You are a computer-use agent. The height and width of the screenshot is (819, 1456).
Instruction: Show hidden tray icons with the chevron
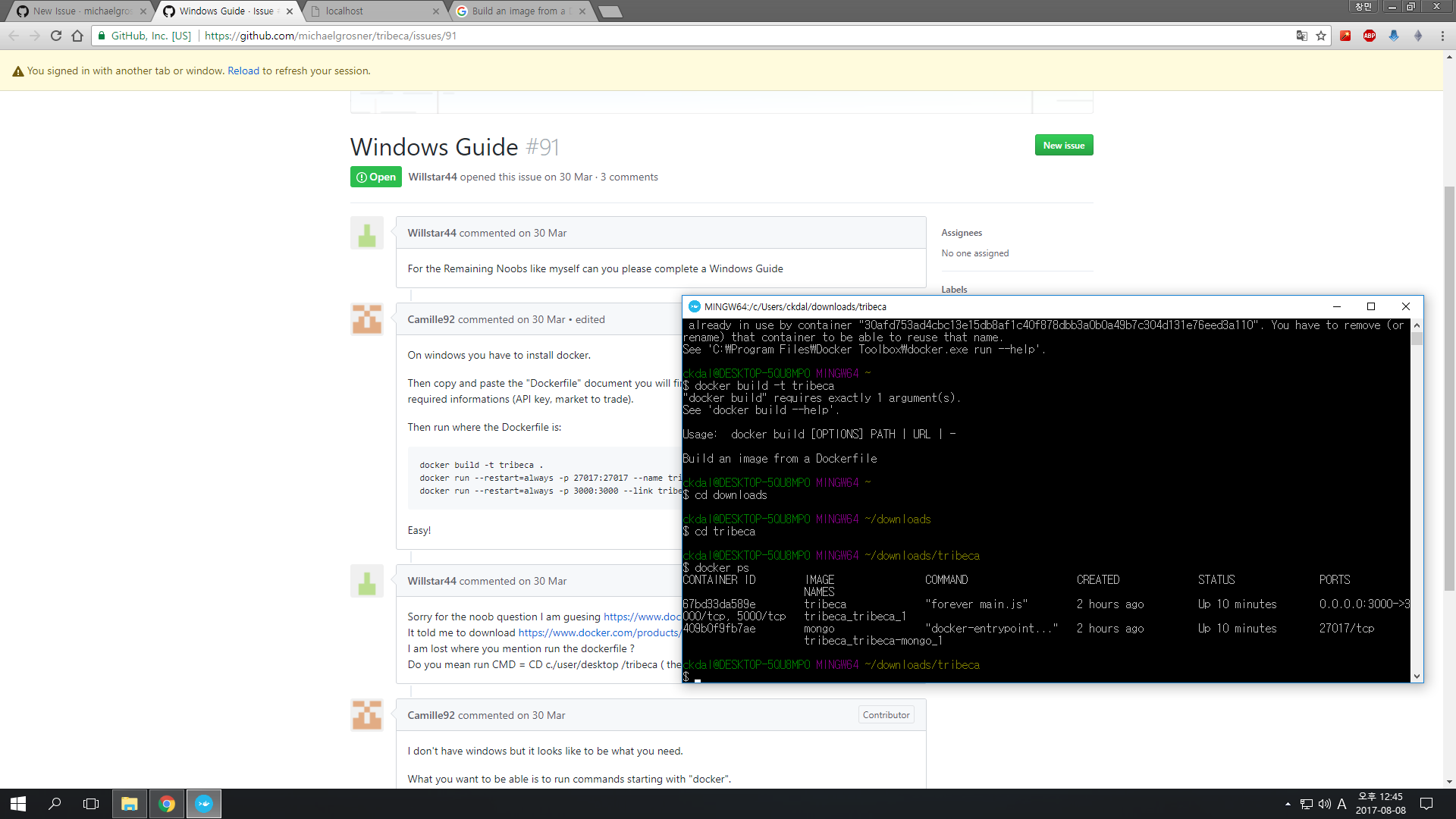point(1288,805)
